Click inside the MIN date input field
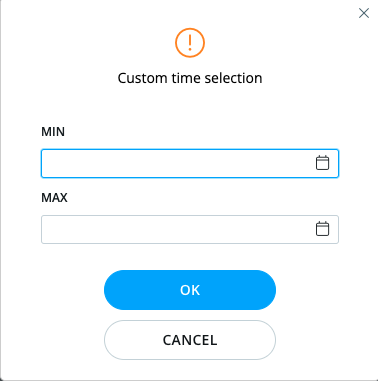The height and width of the screenshot is (381, 378). (190, 163)
